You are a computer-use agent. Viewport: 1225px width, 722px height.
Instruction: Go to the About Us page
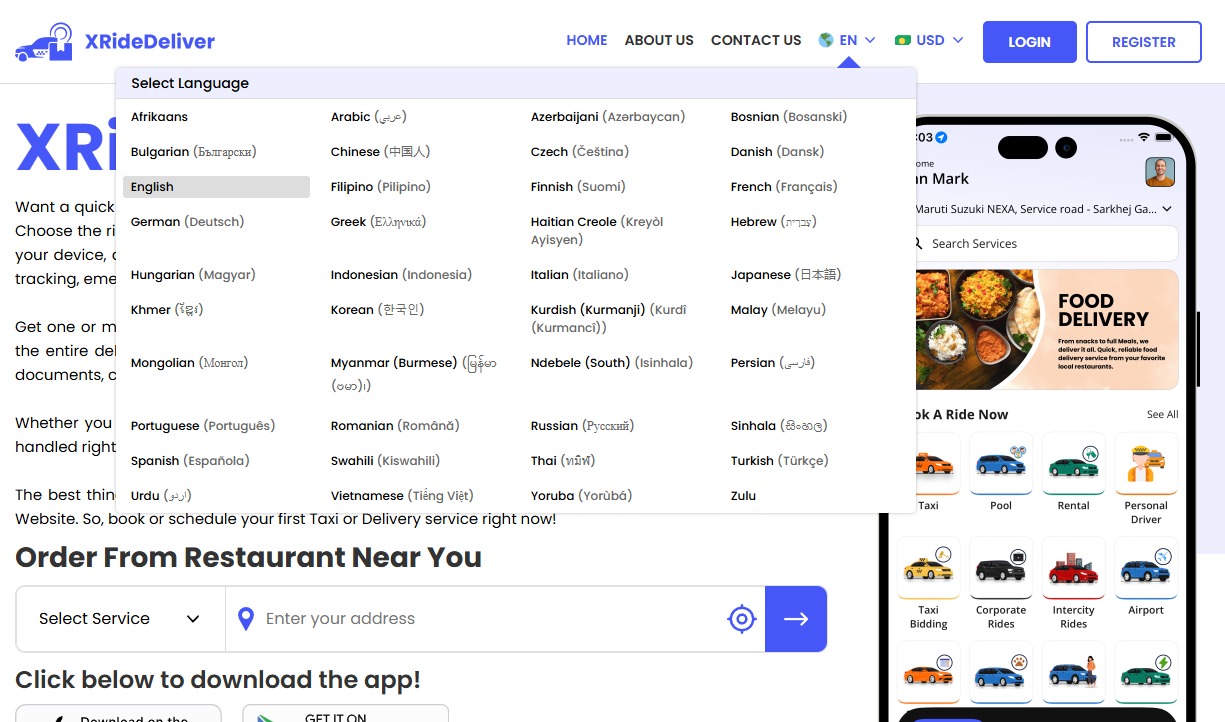point(659,41)
